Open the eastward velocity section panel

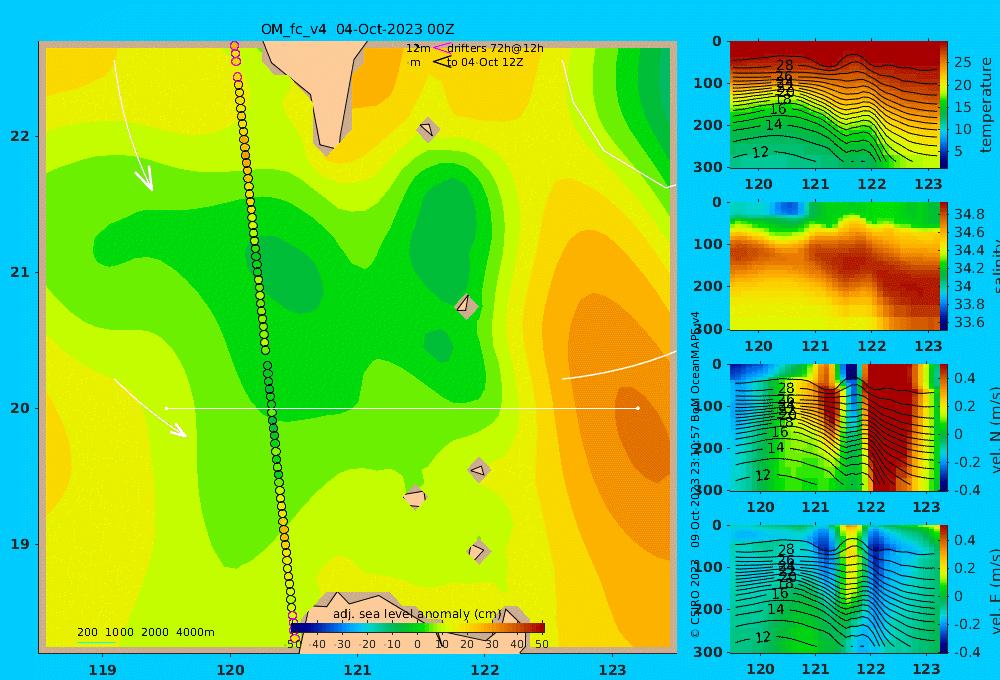(834, 589)
